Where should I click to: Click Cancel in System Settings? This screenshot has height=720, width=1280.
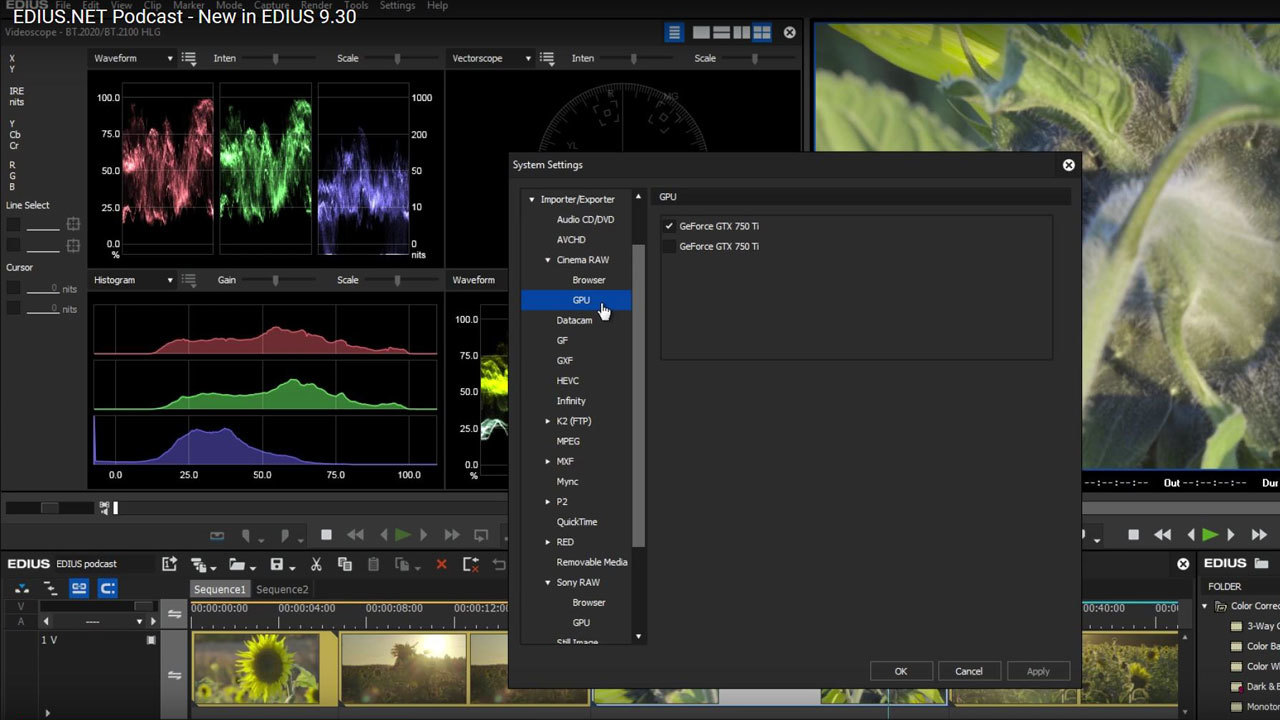(969, 671)
